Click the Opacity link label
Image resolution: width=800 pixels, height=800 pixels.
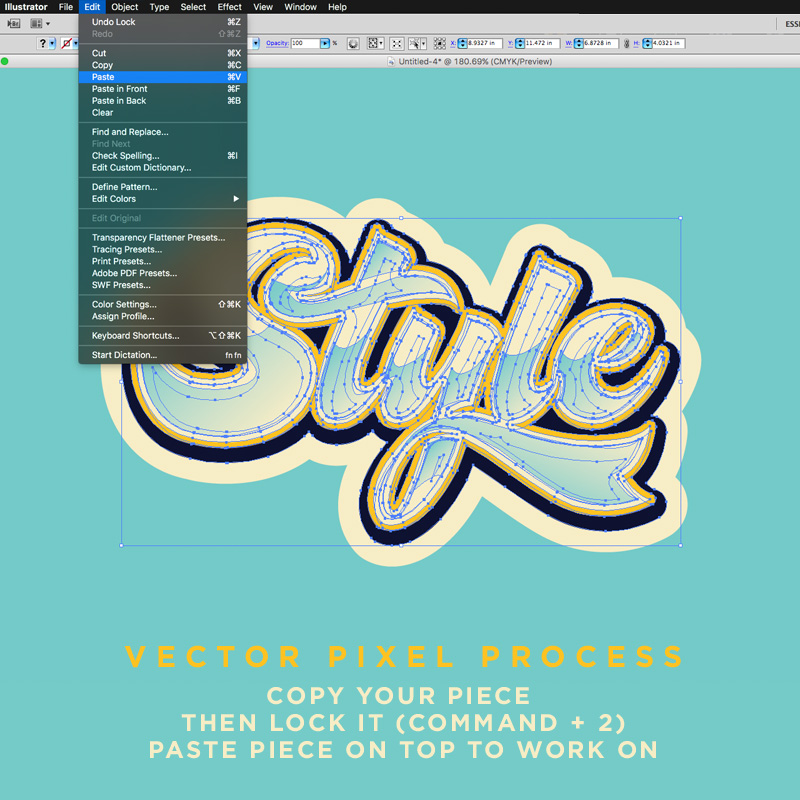click(277, 43)
